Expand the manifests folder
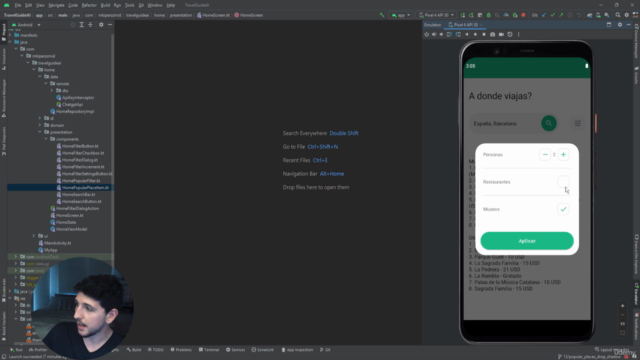The width and height of the screenshot is (640, 360). pyautogui.click(x=10, y=35)
